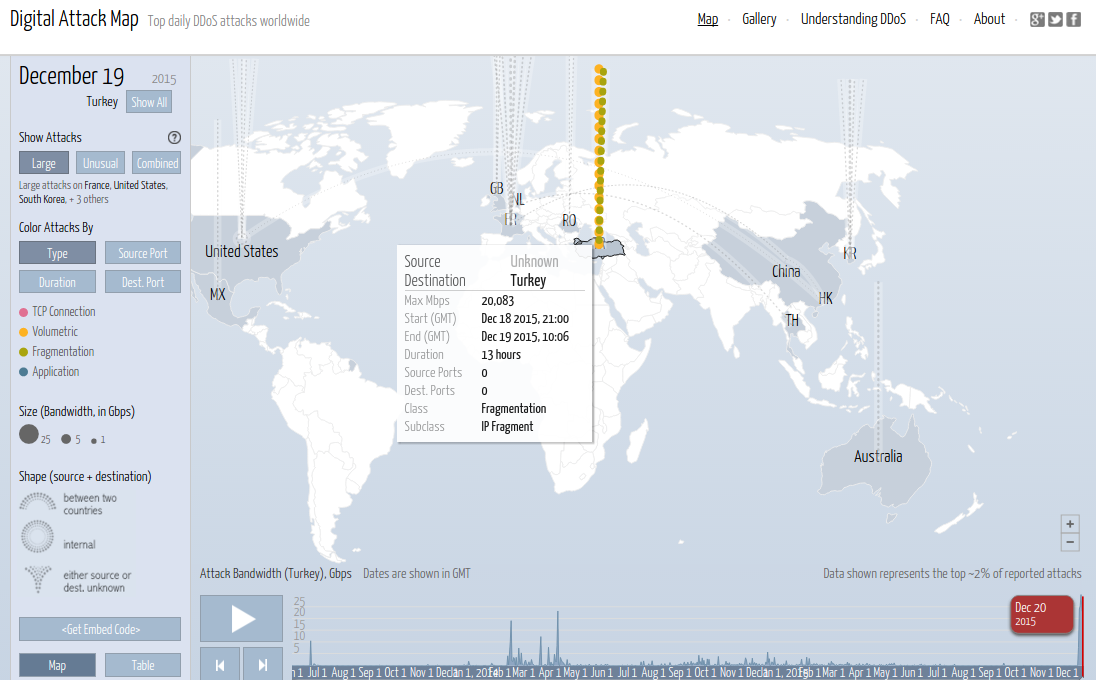Image resolution: width=1096 pixels, height=680 pixels.
Task: Open the FAQ page
Action: point(939,20)
